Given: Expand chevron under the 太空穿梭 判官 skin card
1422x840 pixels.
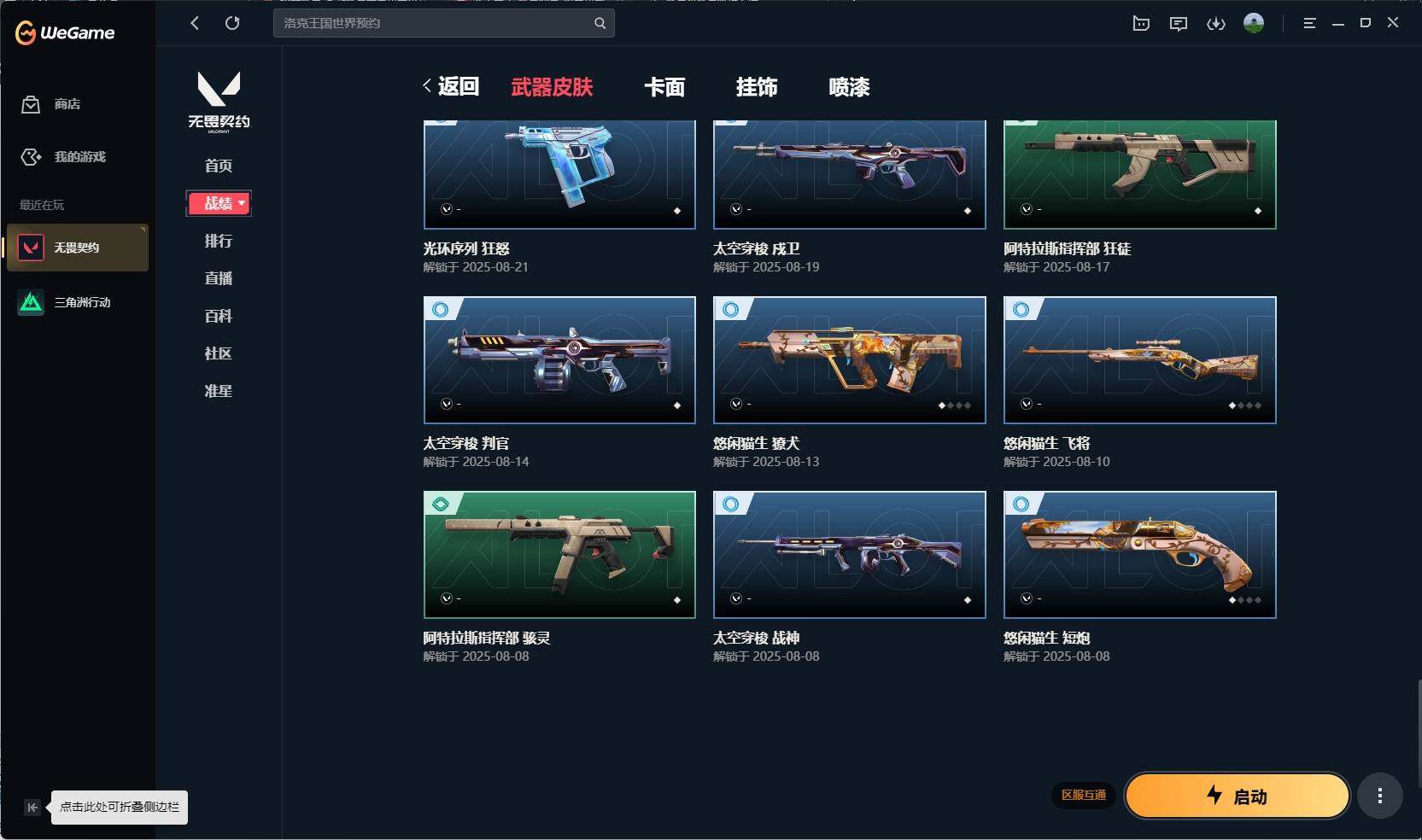Looking at the screenshot, I should click(447, 404).
